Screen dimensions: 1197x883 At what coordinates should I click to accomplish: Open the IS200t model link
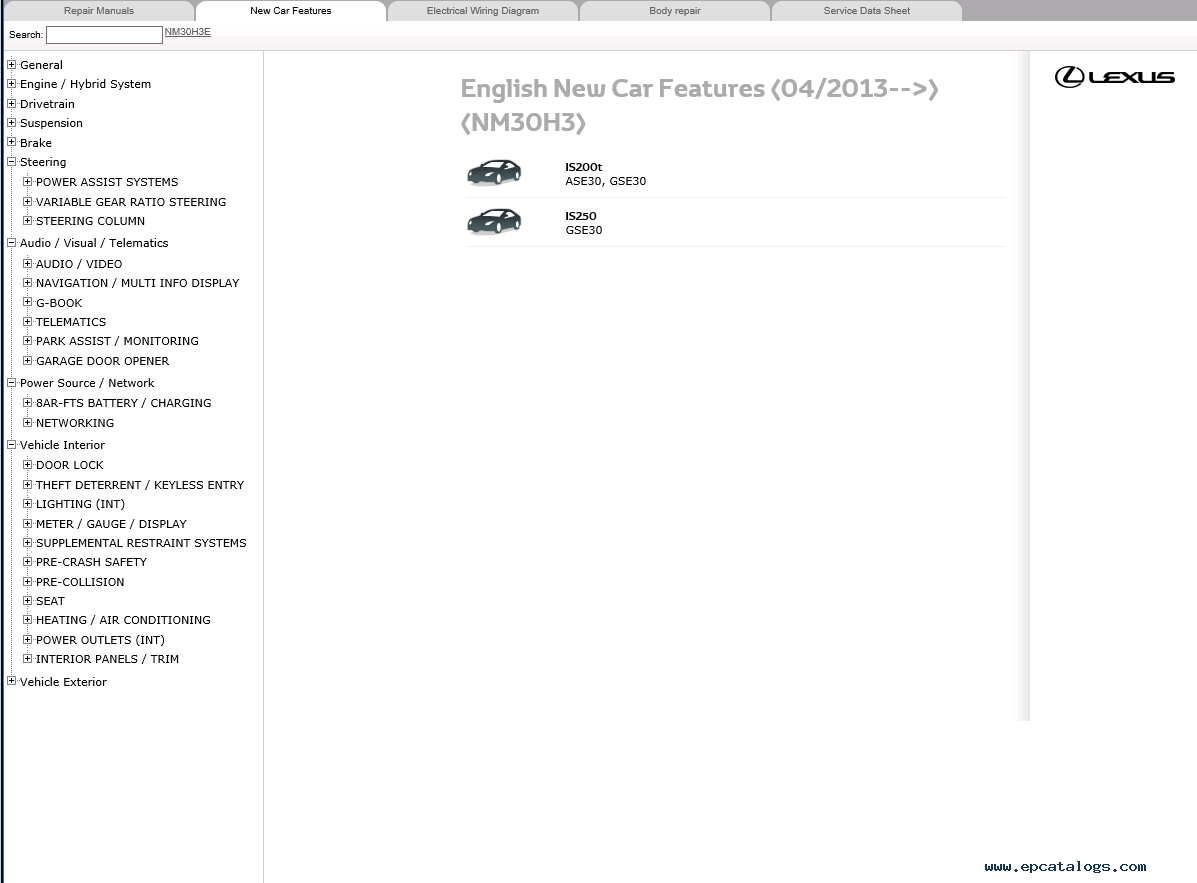coord(583,167)
